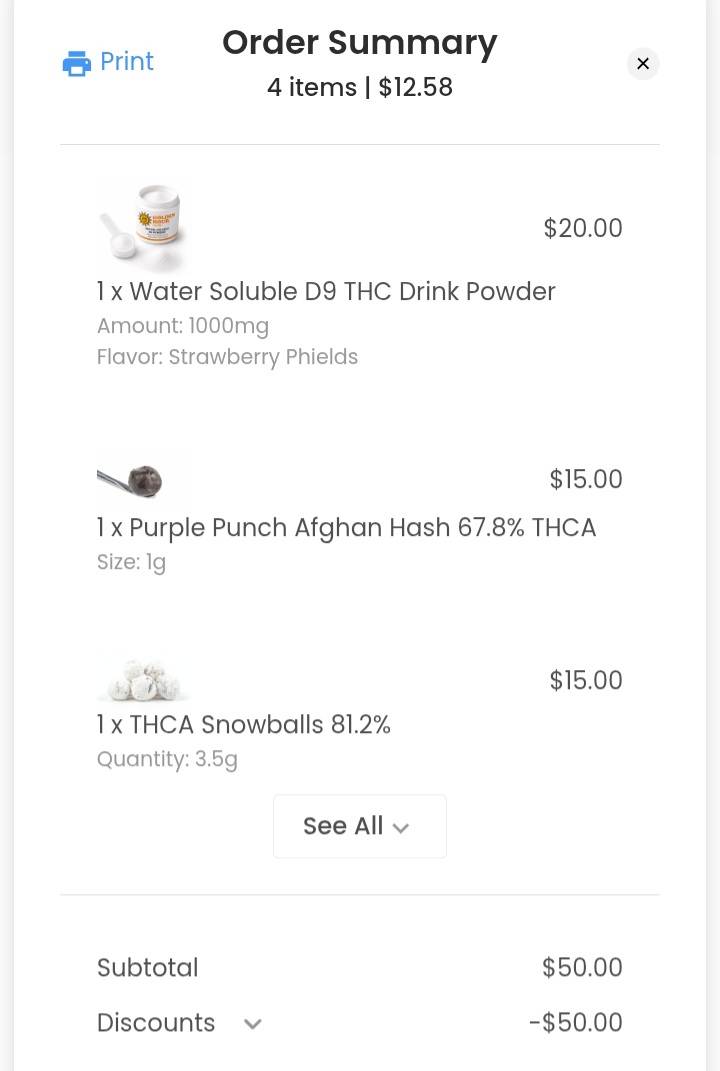Click the blue printer icon
Screen dimensions: 720x1071
tap(77, 63)
